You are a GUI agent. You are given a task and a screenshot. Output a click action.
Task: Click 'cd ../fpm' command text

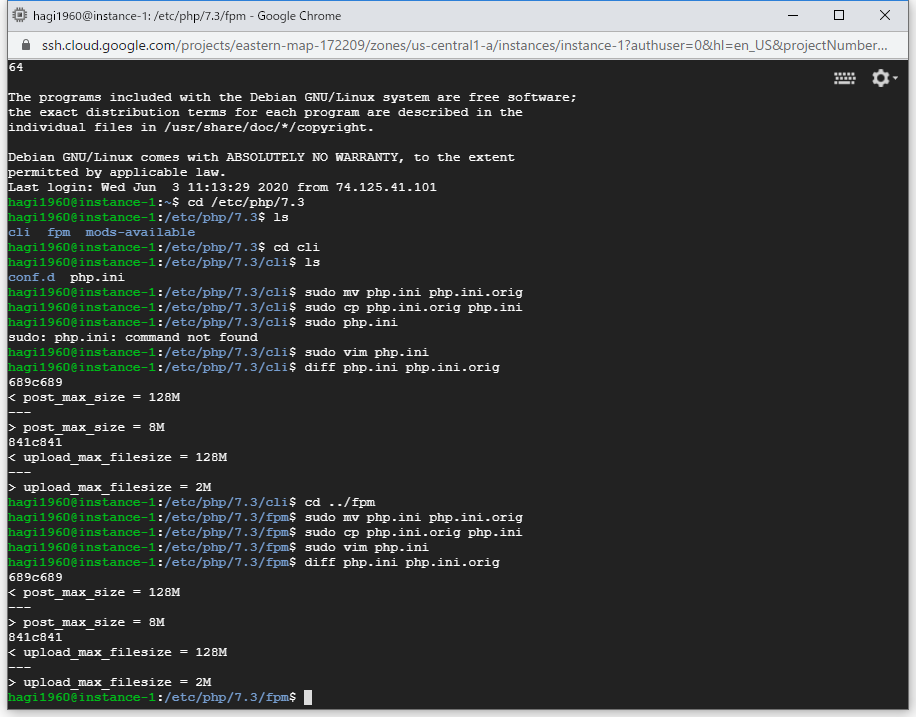(340, 502)
